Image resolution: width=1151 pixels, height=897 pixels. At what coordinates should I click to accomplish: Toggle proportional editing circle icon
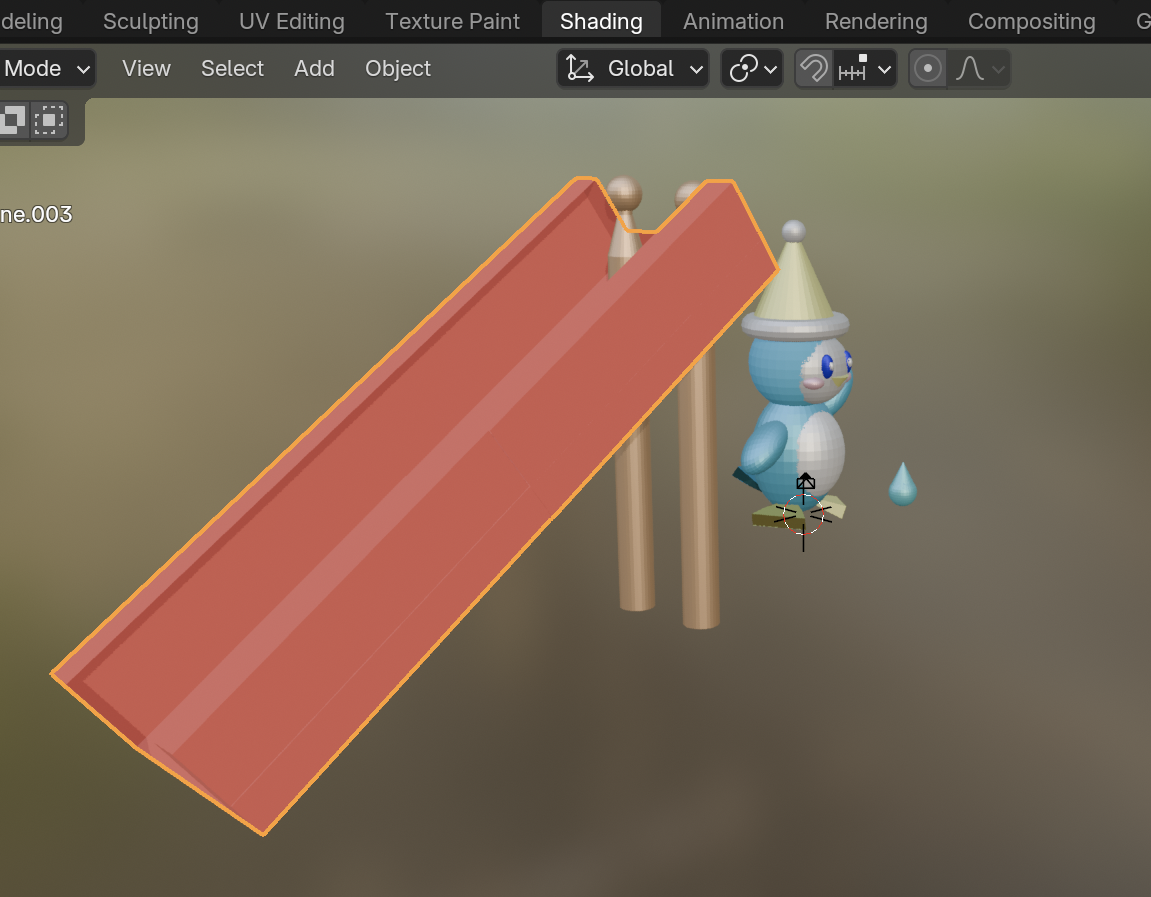(928, 69)
